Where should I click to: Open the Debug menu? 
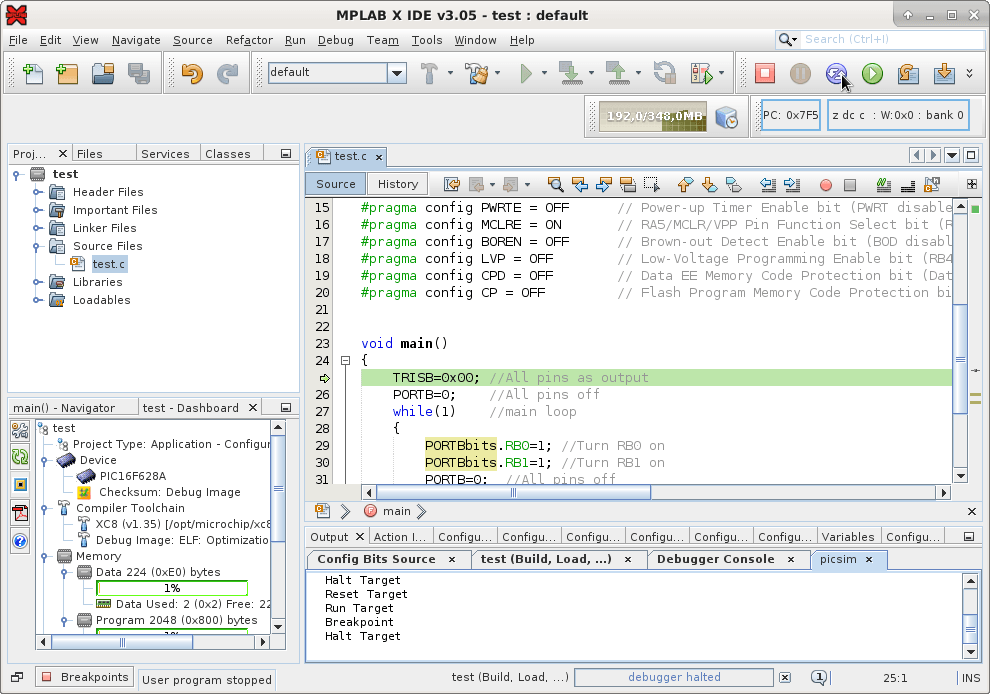335,40
